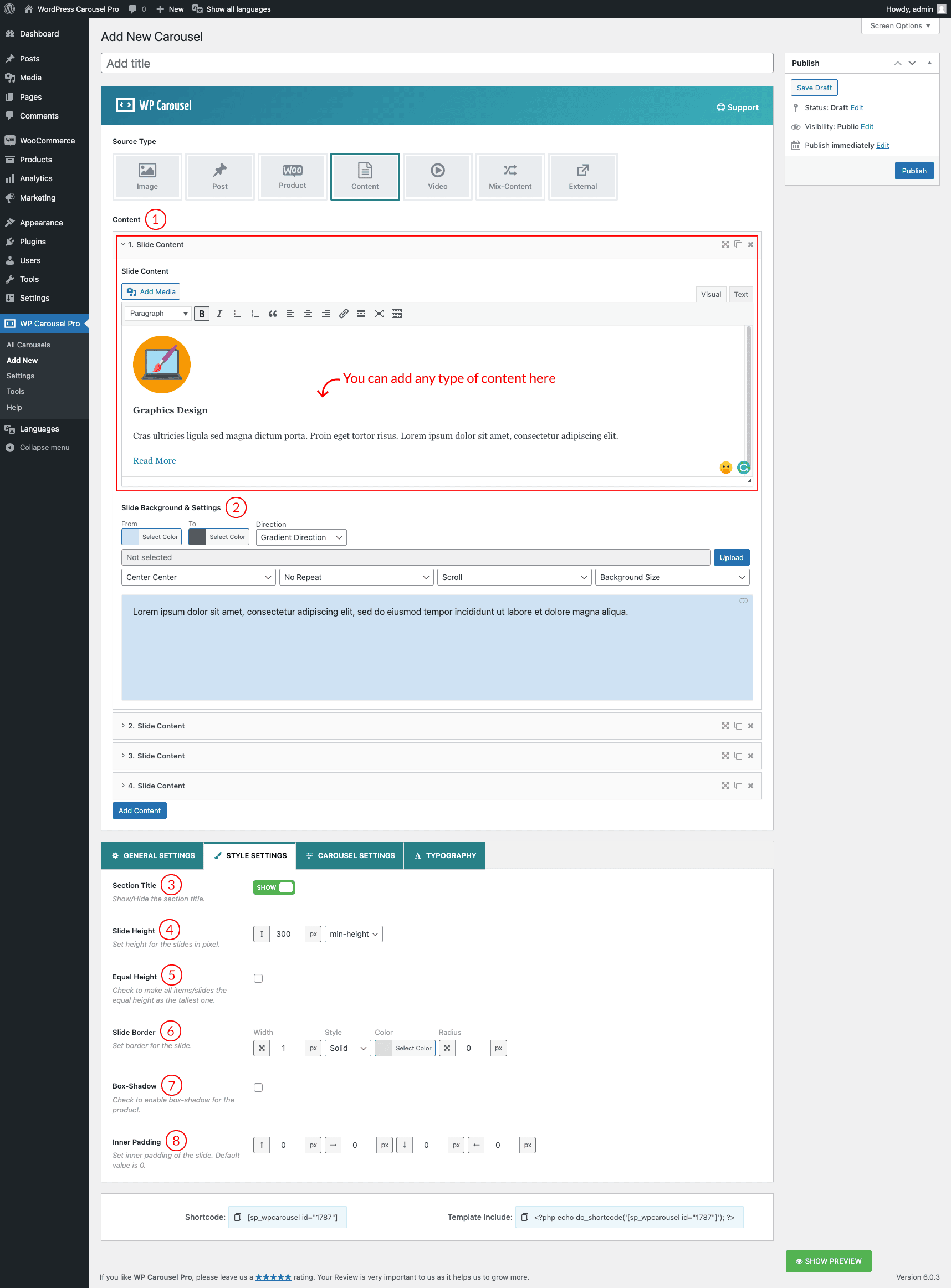The image size is (951, 1288).
Task: Check the Box-Shadow checkbox
Action: click(258, 1087)
